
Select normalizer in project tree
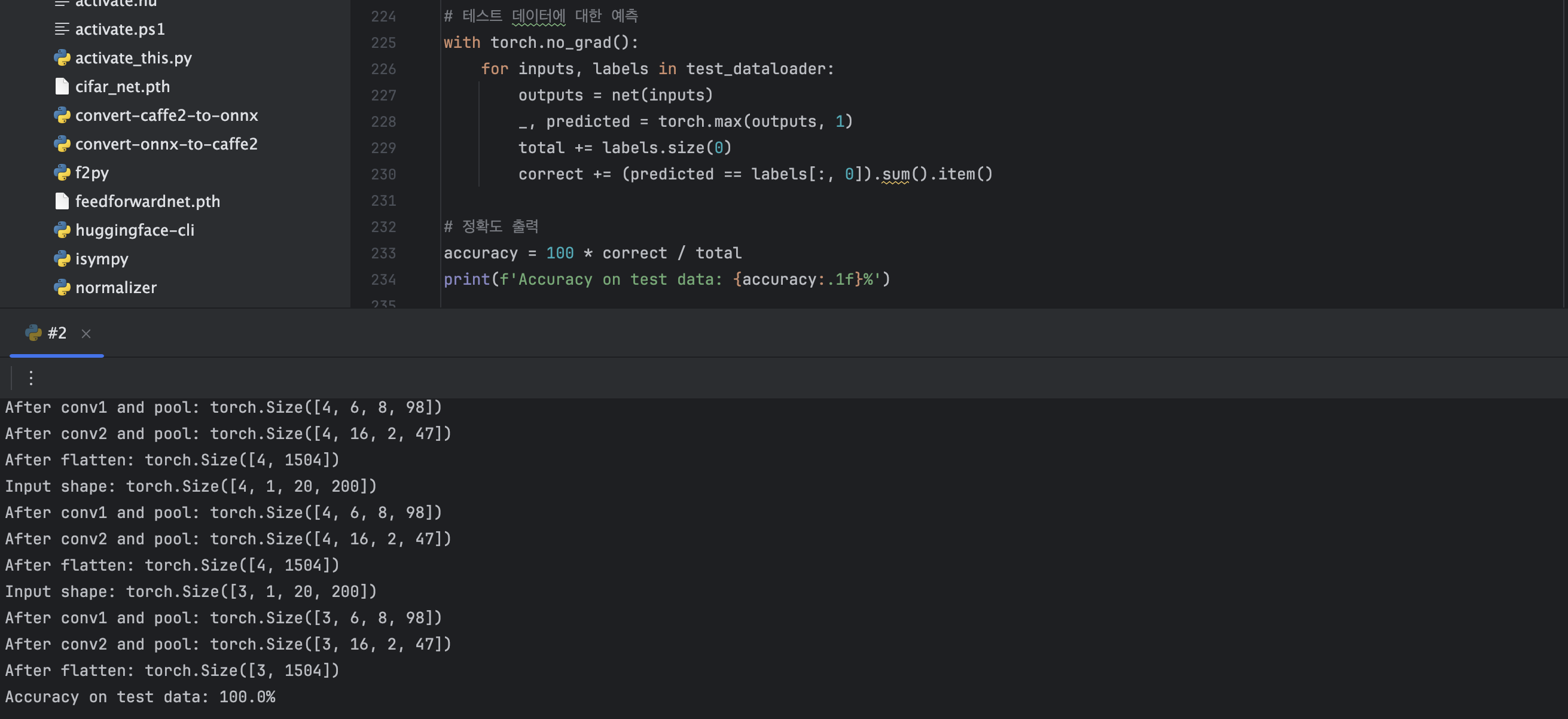coord(115,287)
